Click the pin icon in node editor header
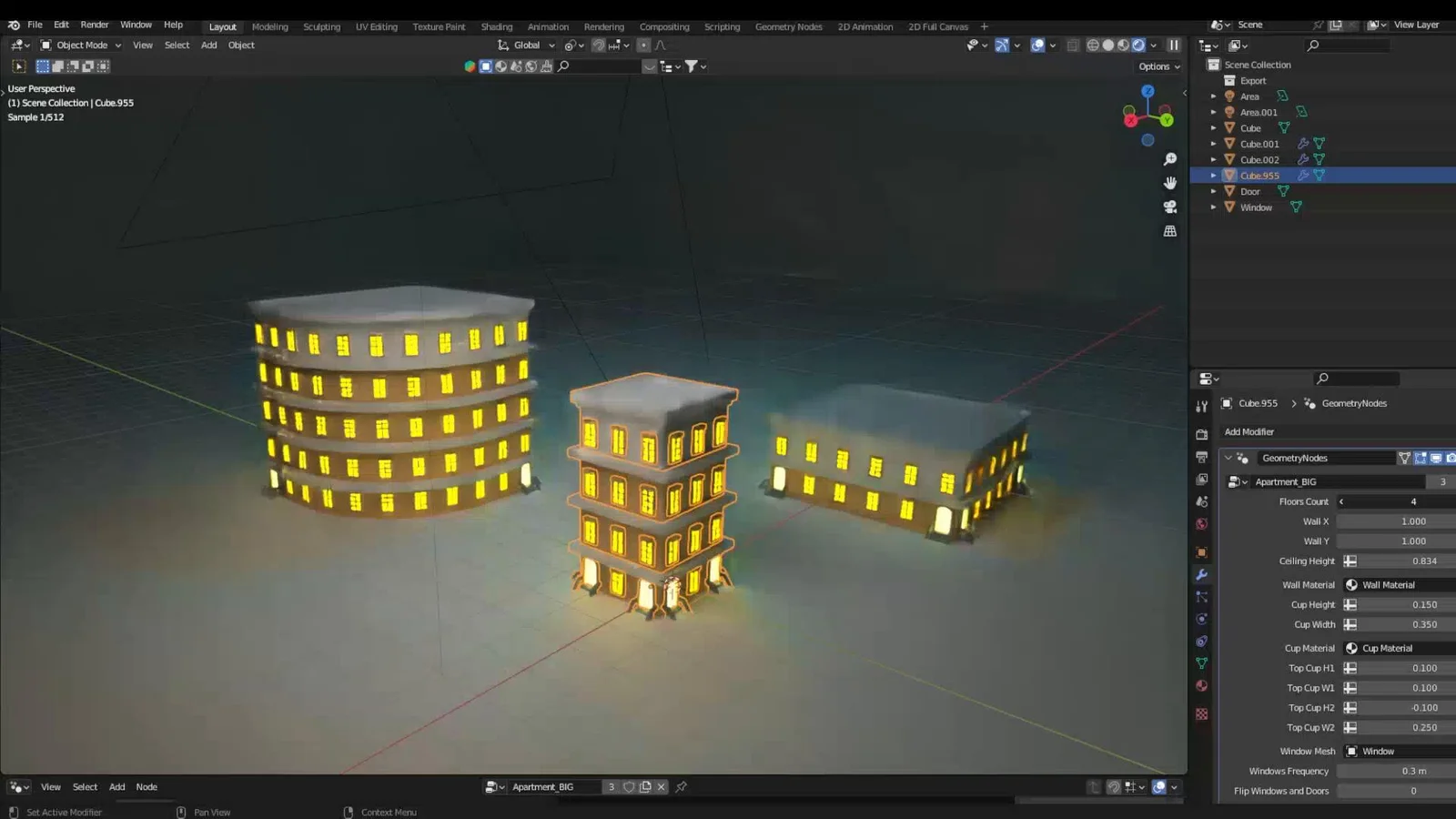The height and width of the screenshot is (819, 1456). coord(681,787)
